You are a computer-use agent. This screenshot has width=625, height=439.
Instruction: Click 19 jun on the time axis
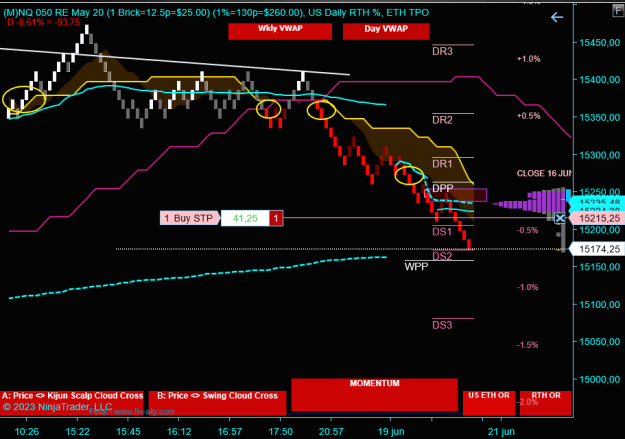(391, 432)
